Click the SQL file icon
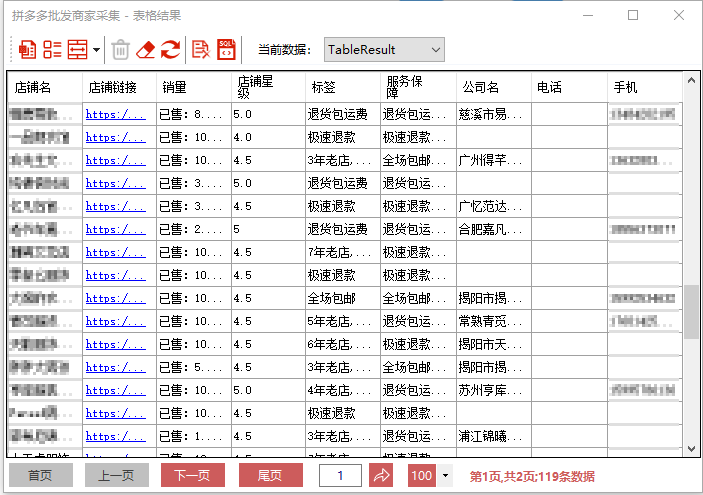 226,49
